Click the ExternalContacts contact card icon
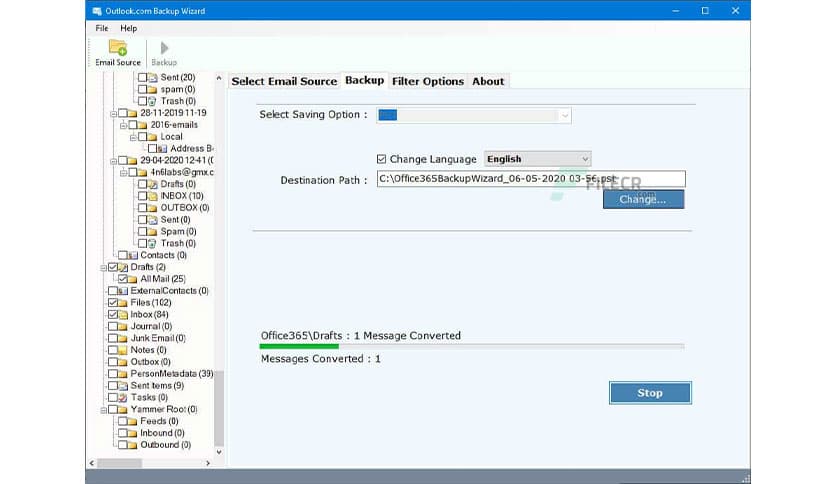The height and width of the screenshot is (484, 836). point(123,291)
